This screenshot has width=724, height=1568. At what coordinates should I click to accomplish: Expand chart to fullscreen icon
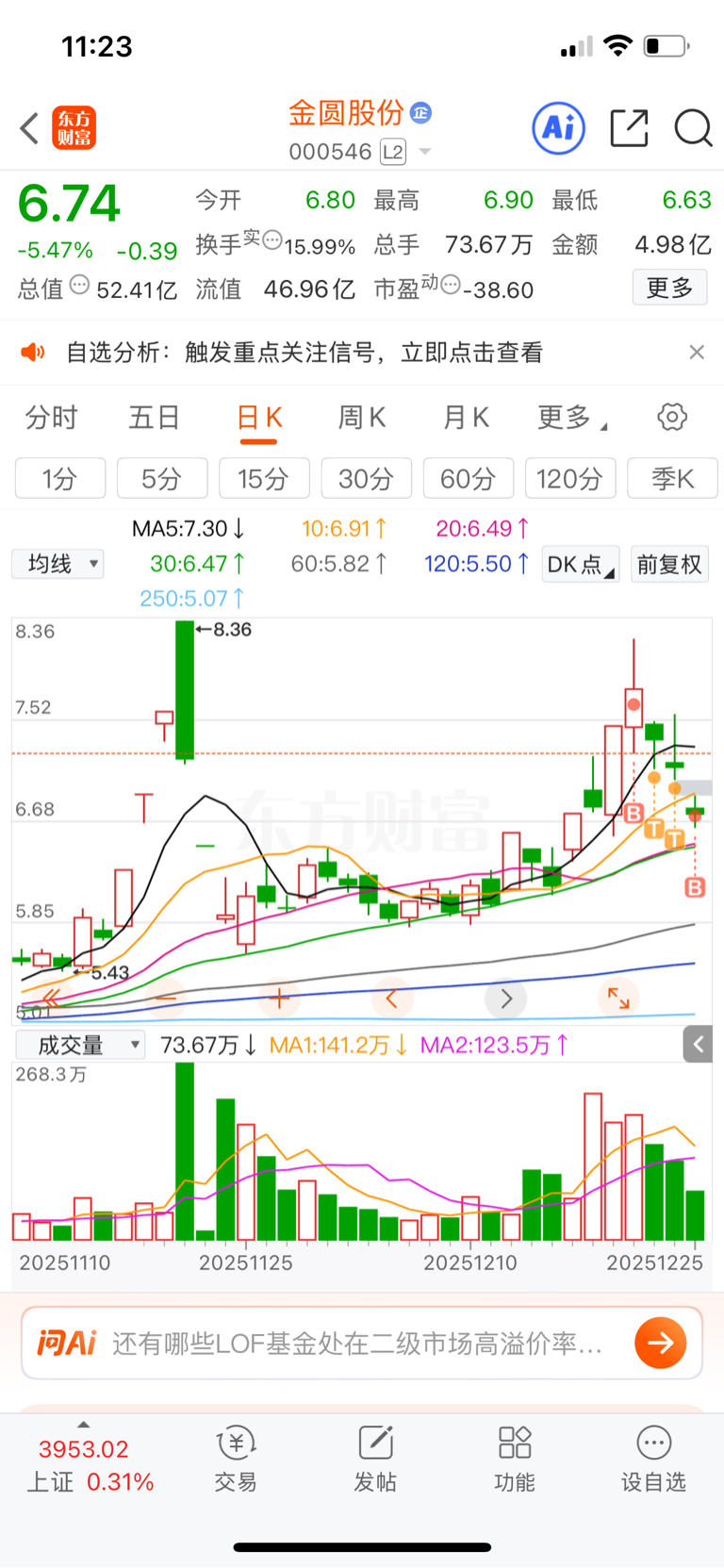[618, 998]
